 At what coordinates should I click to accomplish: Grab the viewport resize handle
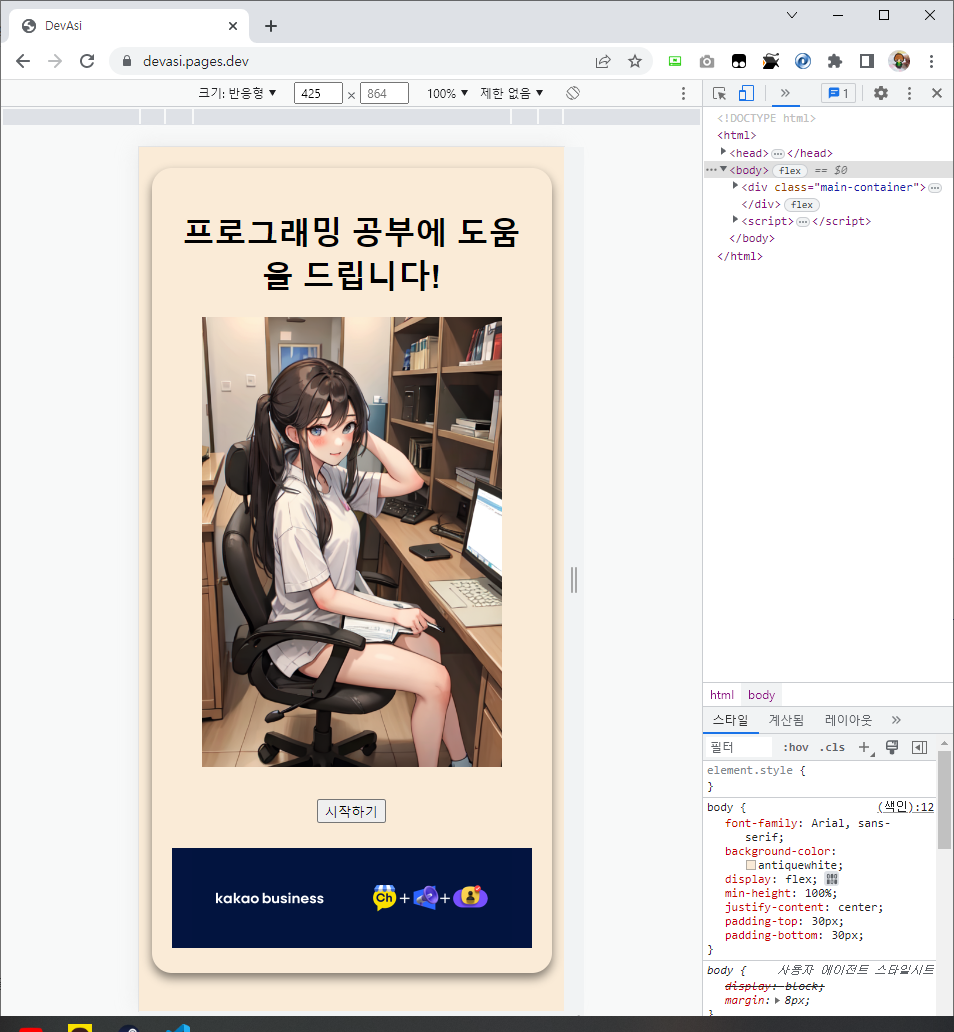[x=573, y=579]
